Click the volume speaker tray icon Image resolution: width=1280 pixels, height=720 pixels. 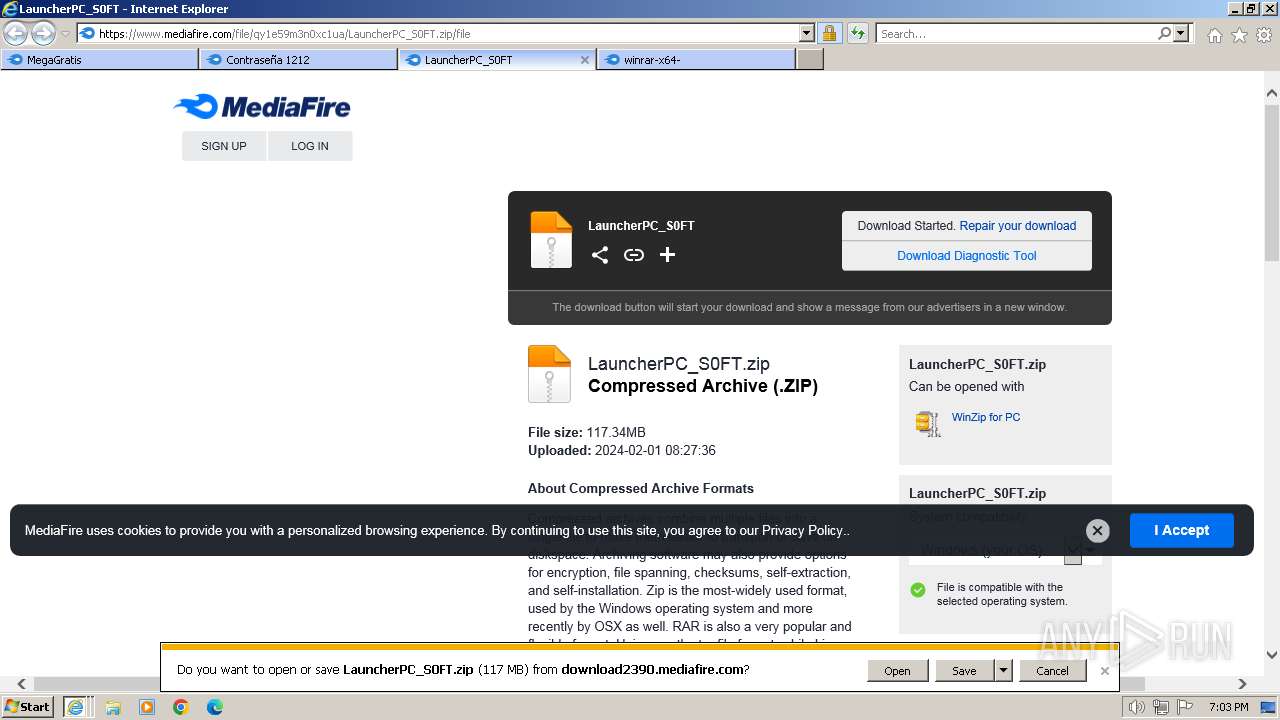1136,707
